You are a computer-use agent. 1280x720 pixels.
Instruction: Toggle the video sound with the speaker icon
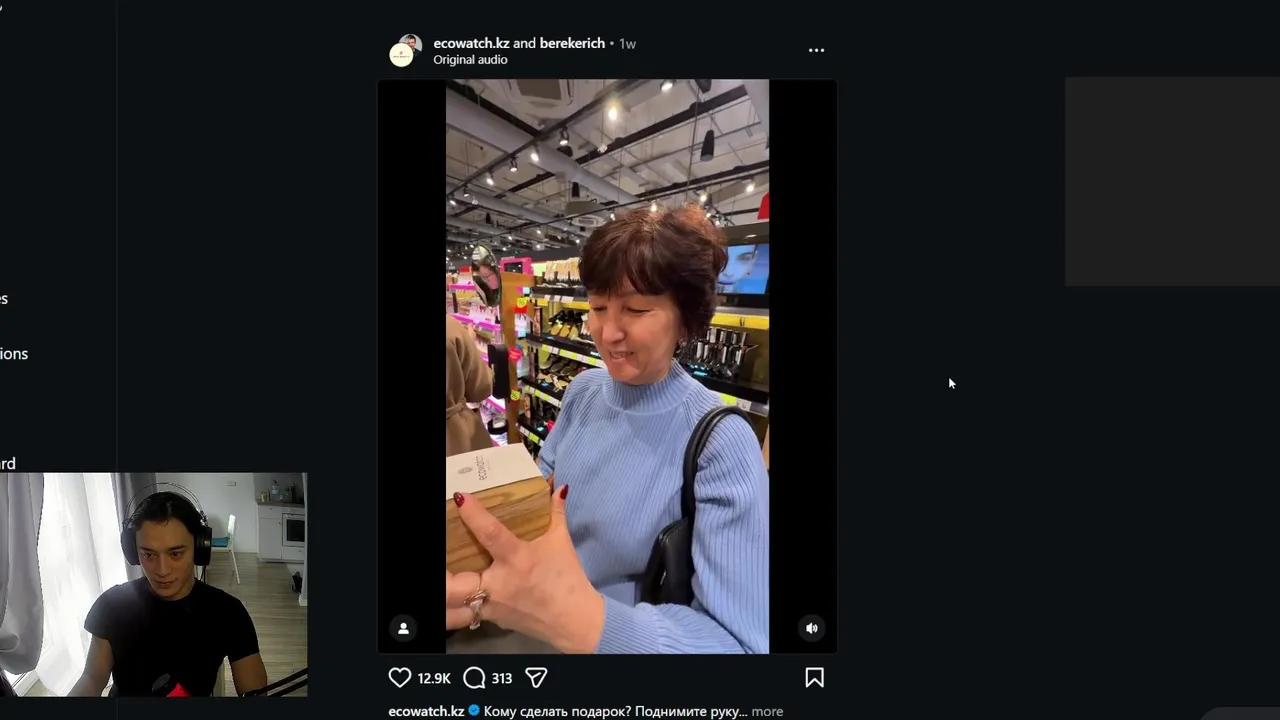[x=811, y=628]
